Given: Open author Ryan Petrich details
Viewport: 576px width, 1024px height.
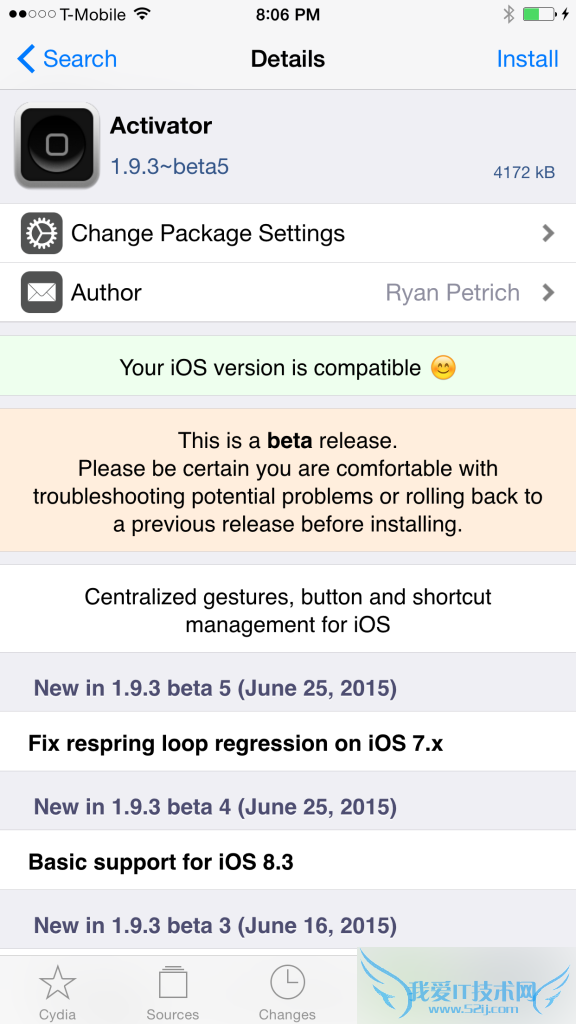Looking at the screenshot, I should point(453,292).
